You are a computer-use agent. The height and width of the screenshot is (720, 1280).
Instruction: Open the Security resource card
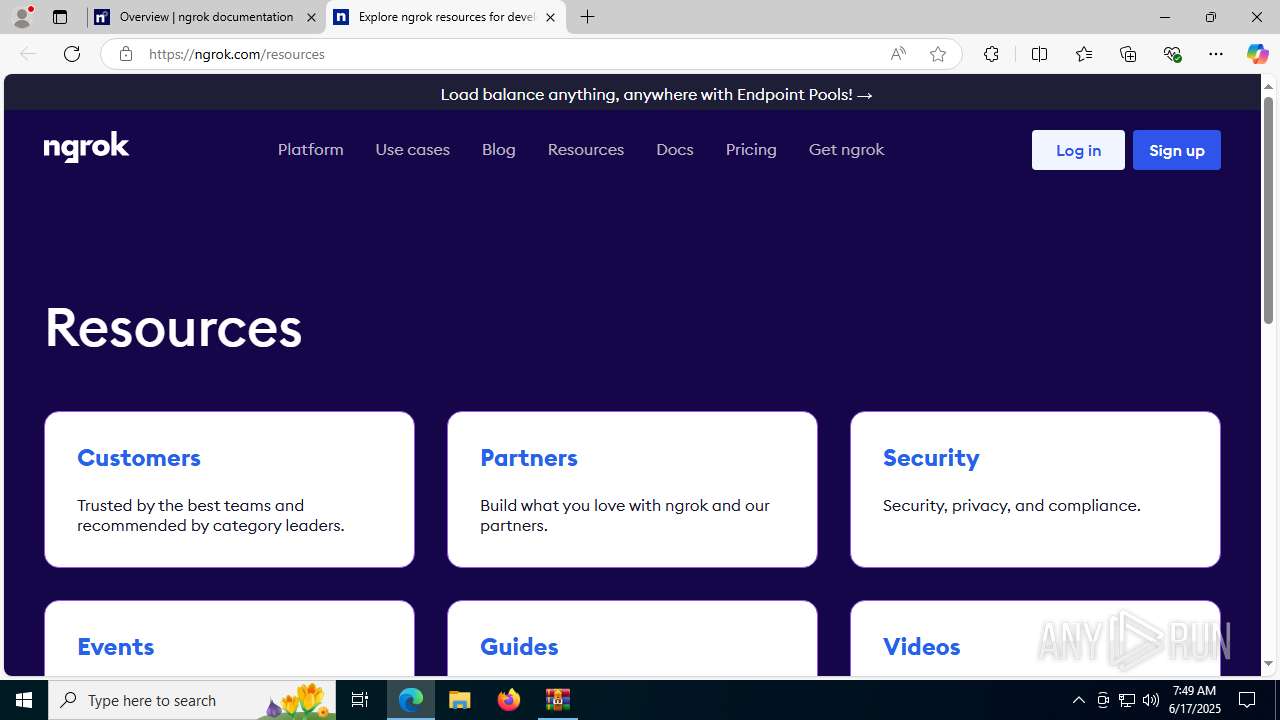[x=1035, y=489]
